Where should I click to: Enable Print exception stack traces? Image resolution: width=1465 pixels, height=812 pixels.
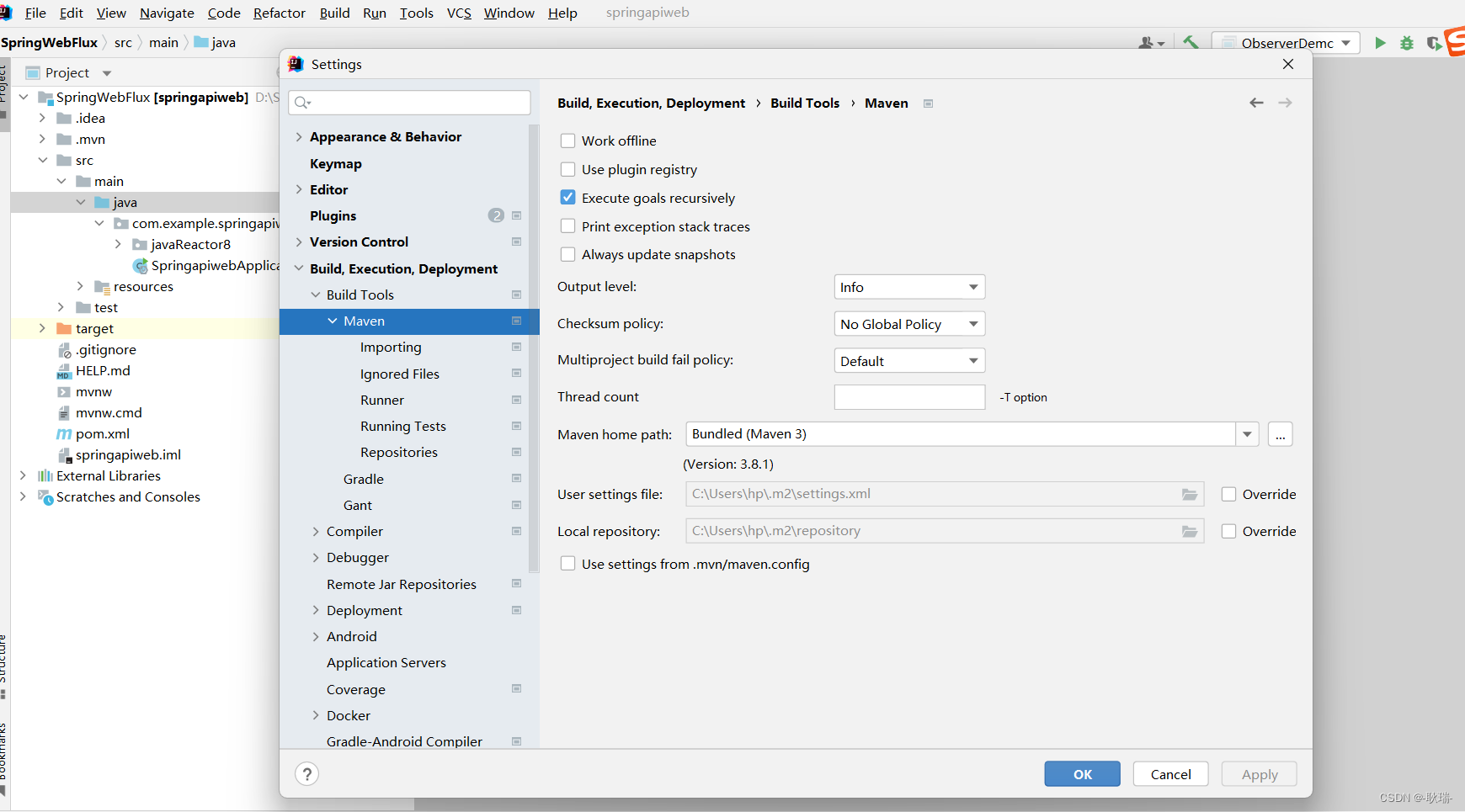(568, 226)
